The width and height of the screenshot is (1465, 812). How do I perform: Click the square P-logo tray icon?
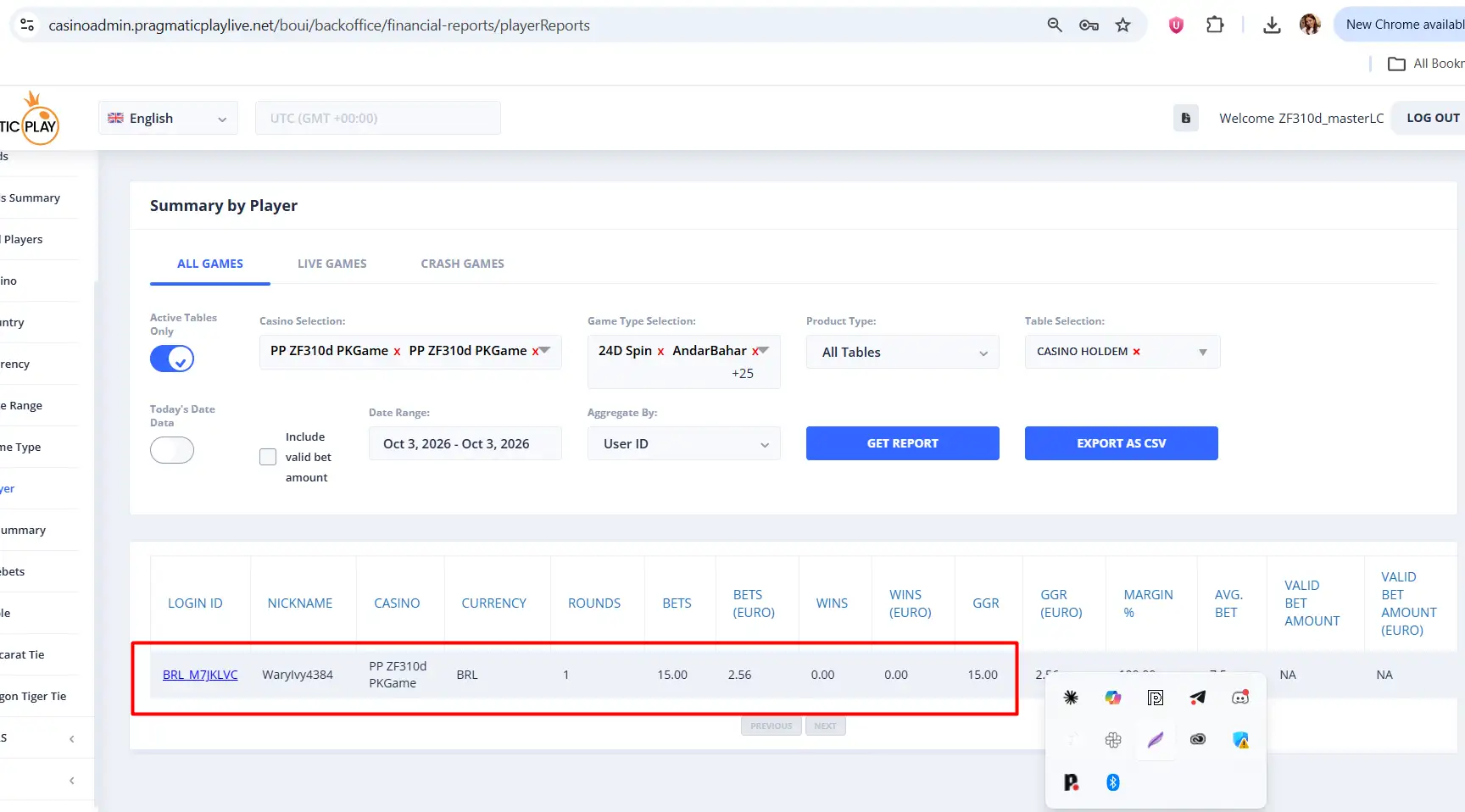[x=1156, y=698]
